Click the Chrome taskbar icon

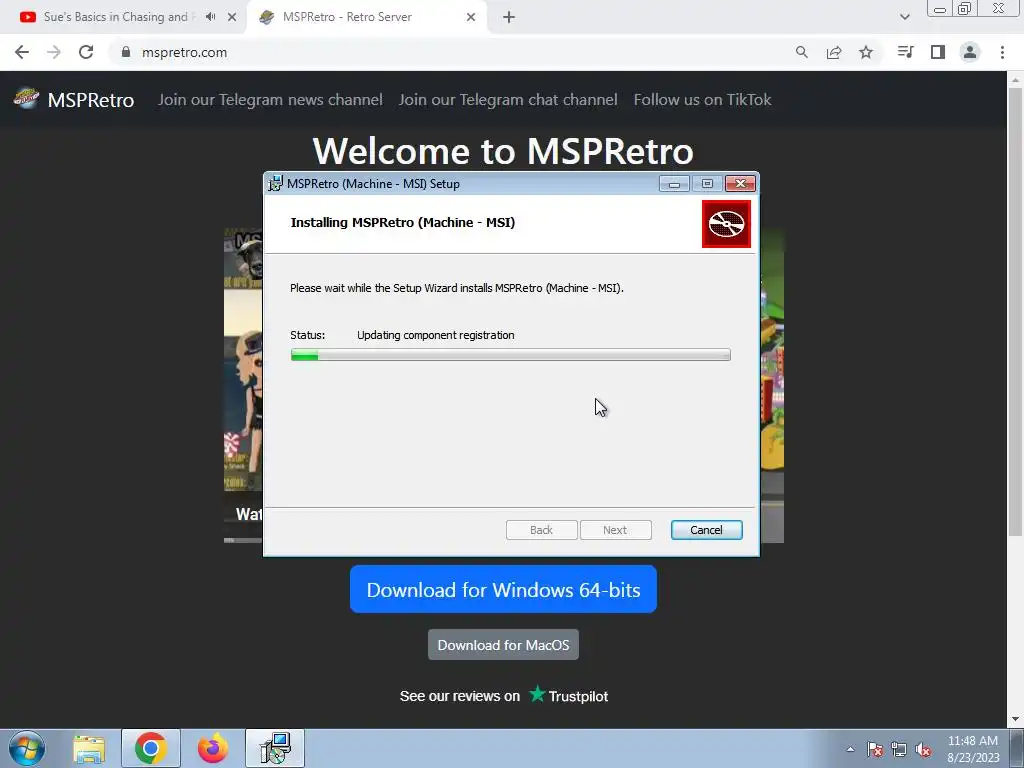151,749
